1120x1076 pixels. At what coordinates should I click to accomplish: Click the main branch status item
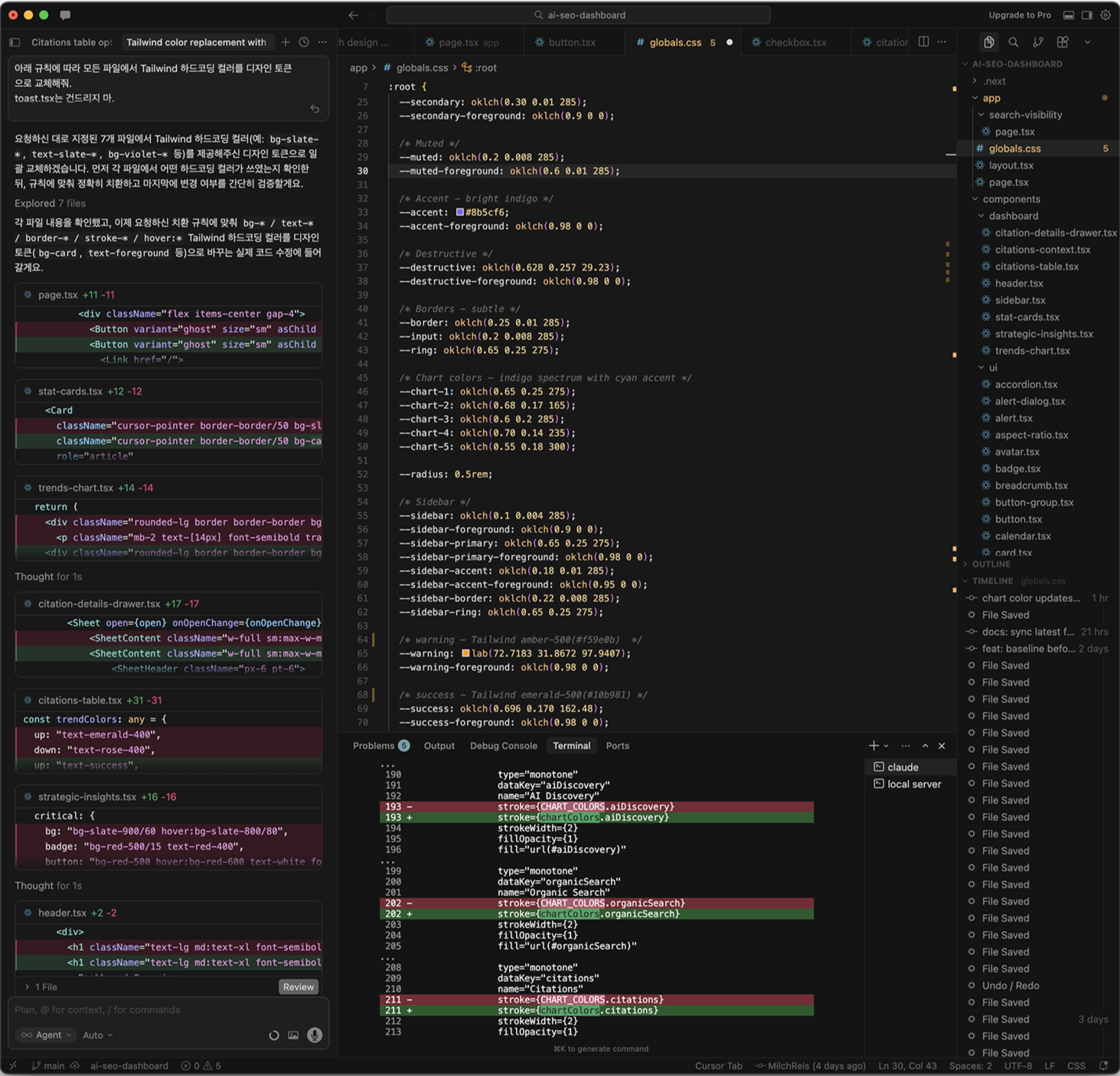click(x=47, y=1066)
